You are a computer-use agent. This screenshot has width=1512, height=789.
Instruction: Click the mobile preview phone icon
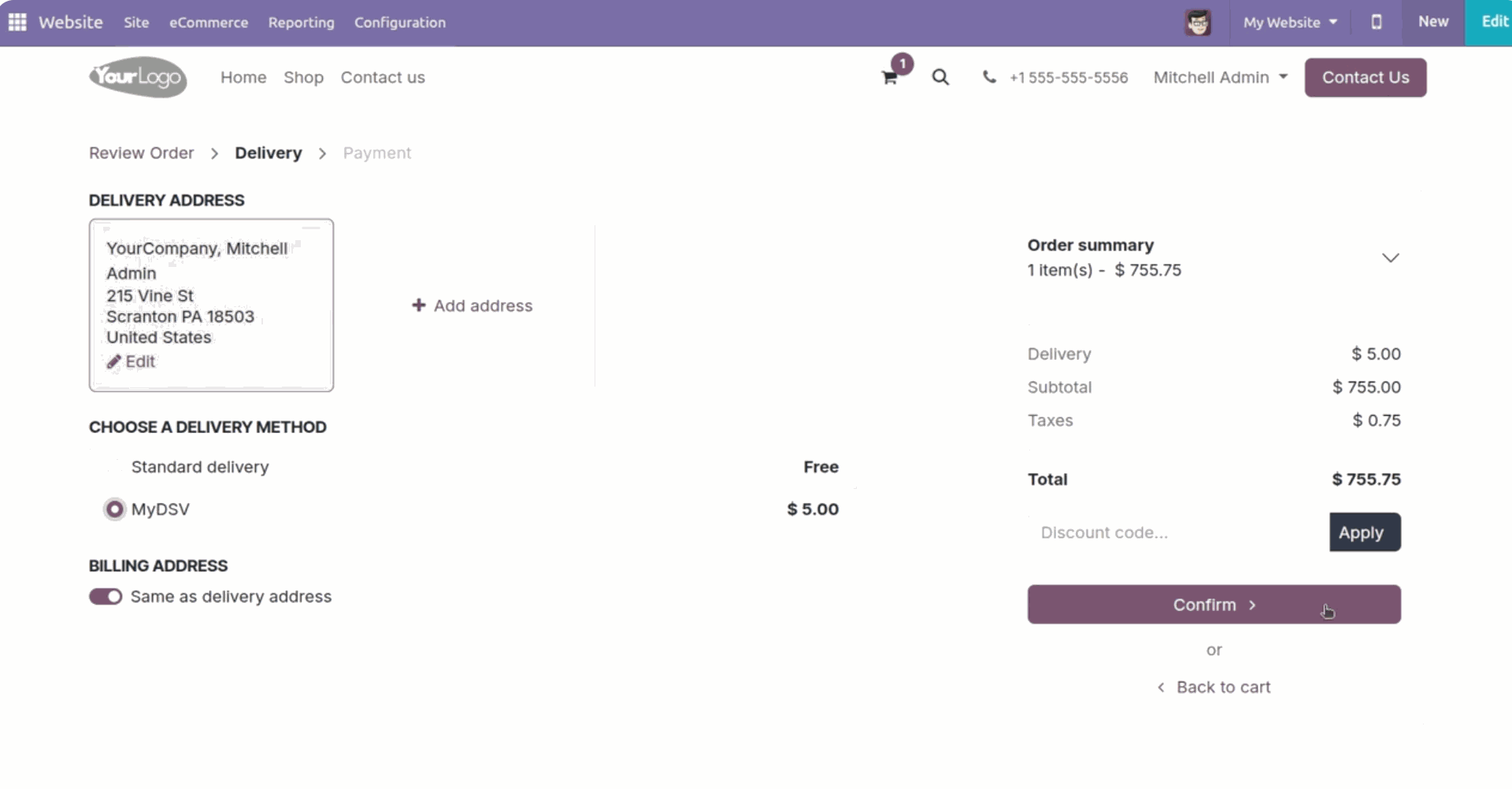coord(1377,22)
